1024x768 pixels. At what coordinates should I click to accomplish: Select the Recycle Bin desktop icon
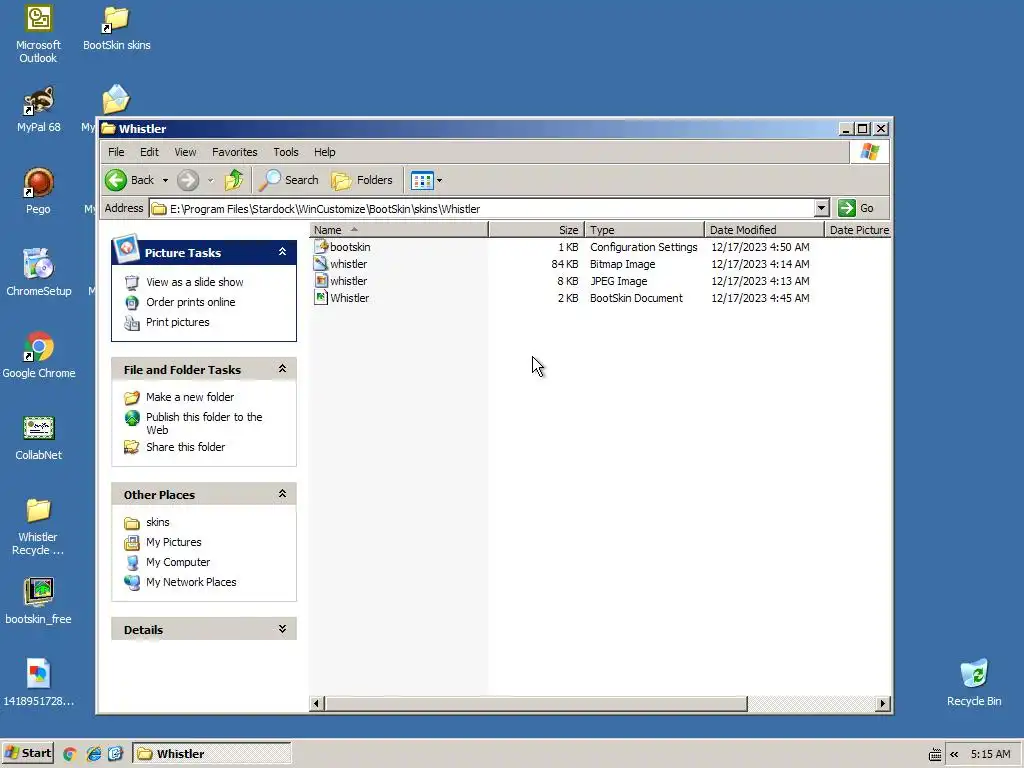[974, 683]
